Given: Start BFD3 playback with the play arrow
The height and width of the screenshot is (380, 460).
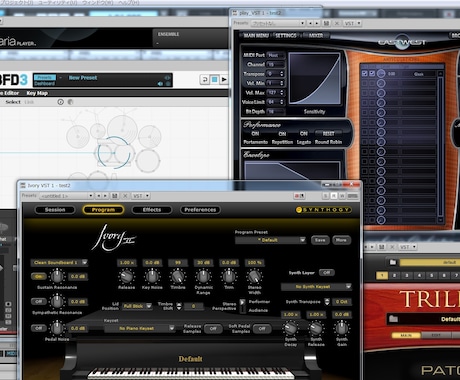Looking at the screenshot, I should click(x=224, y=79).
